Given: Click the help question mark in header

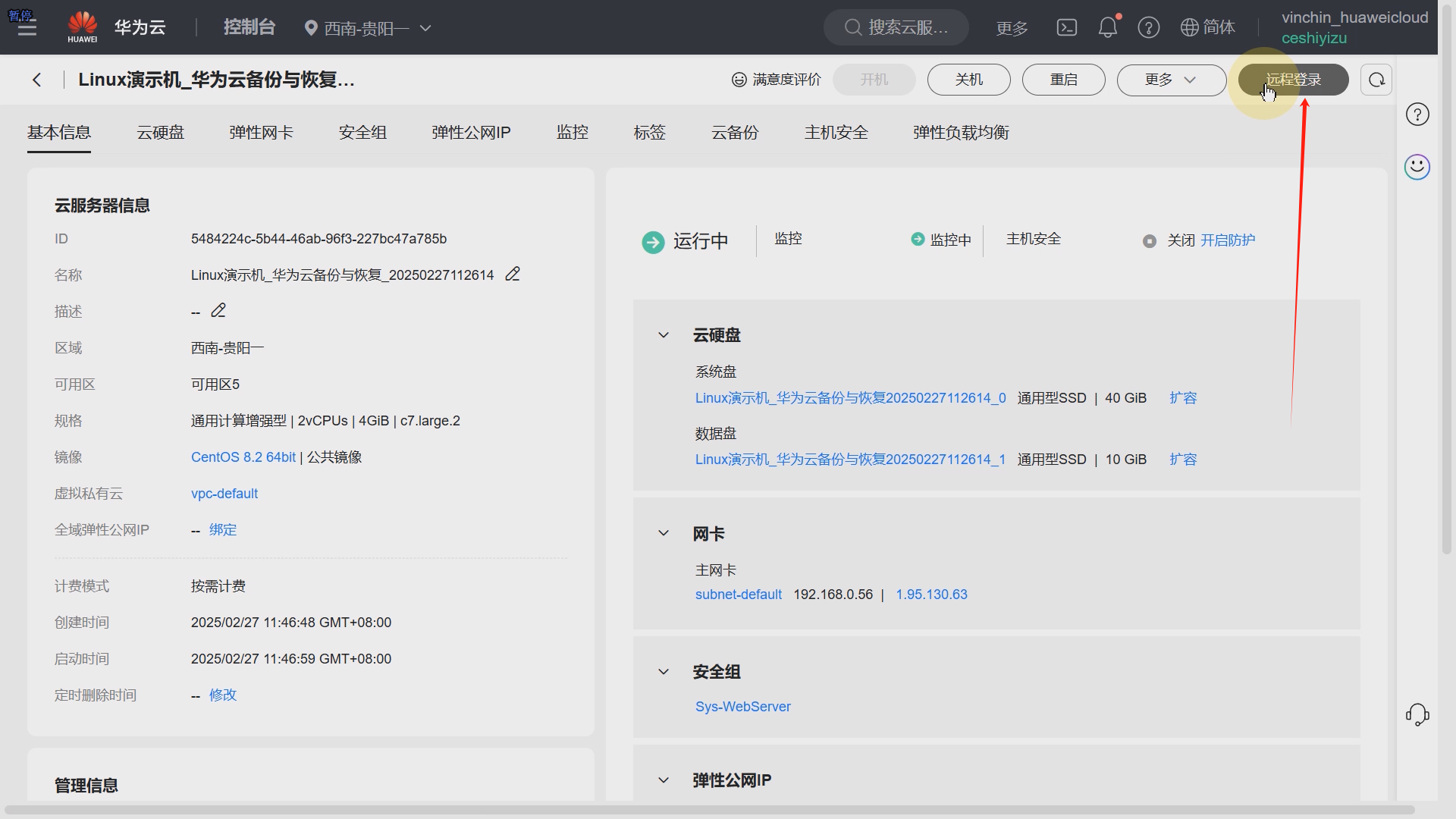Looking at the screenshot, I should (x=1148, y=28).
